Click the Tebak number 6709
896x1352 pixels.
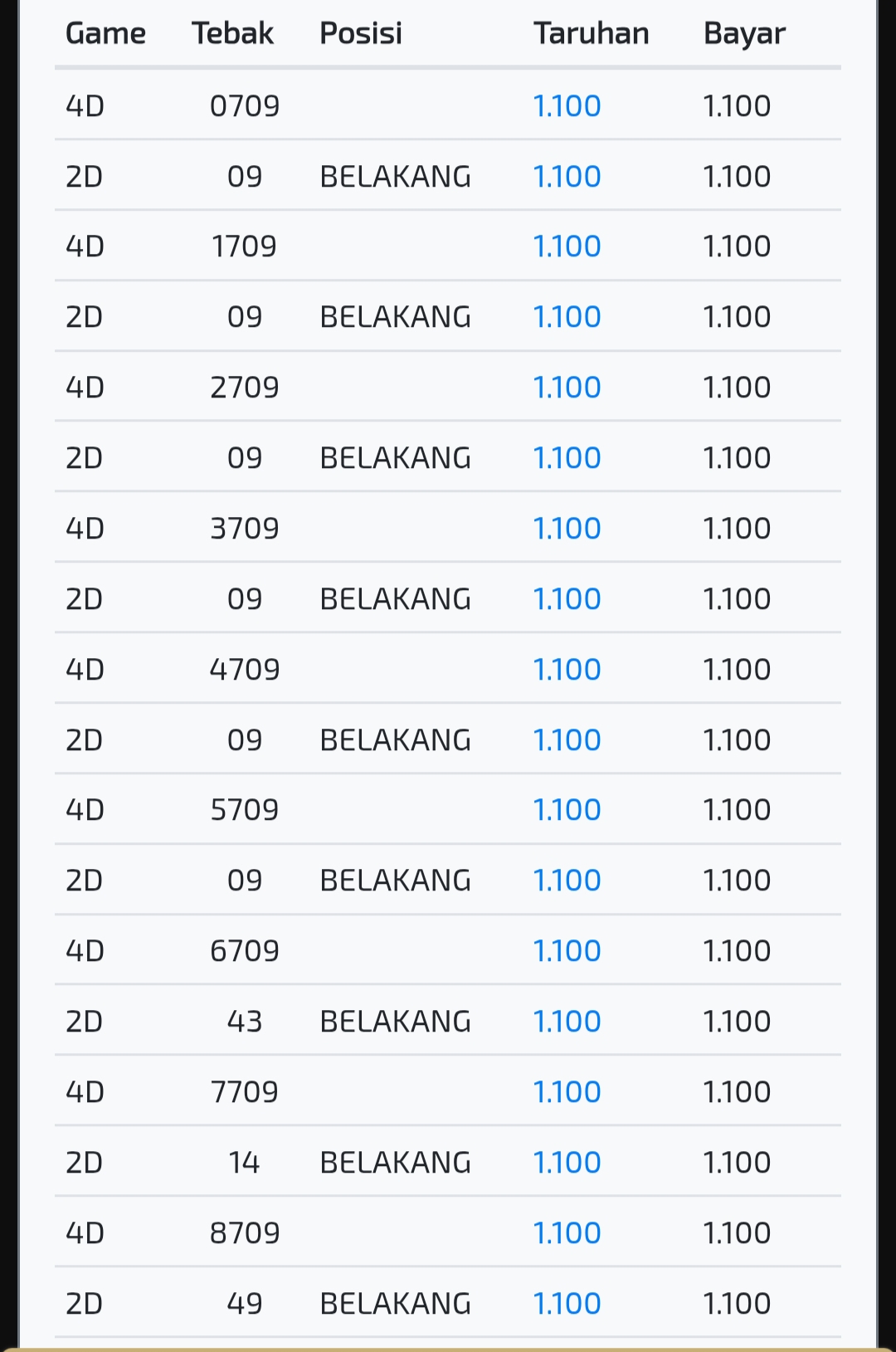click(x=245, y=951)
